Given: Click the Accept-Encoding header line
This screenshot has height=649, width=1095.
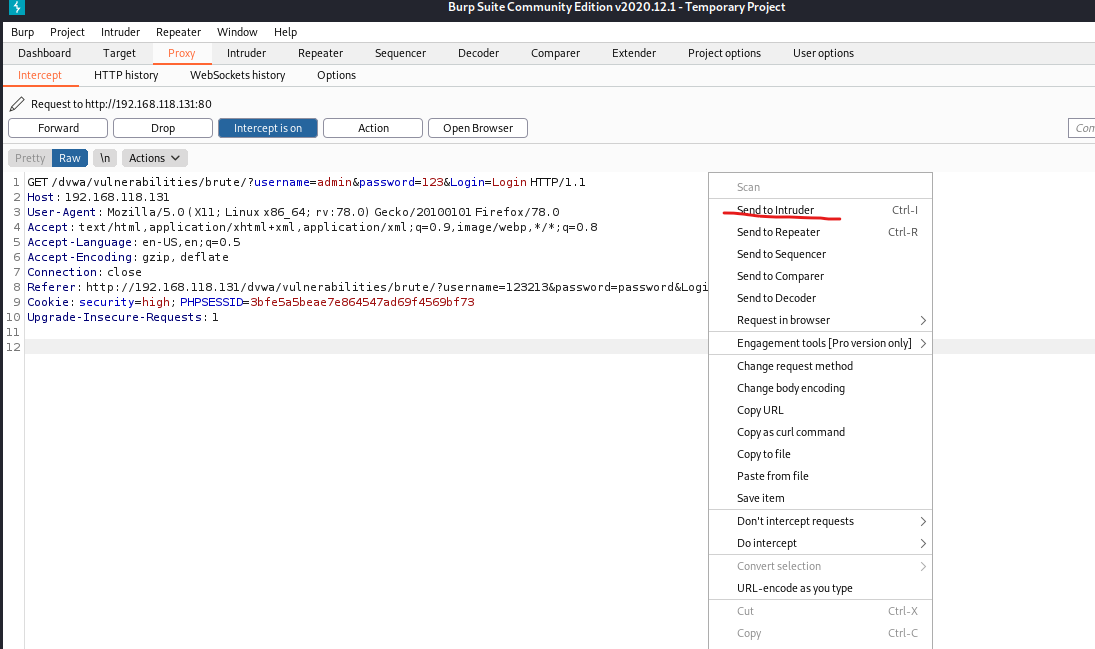Looking at the screenshot, I should pos(128,257).
